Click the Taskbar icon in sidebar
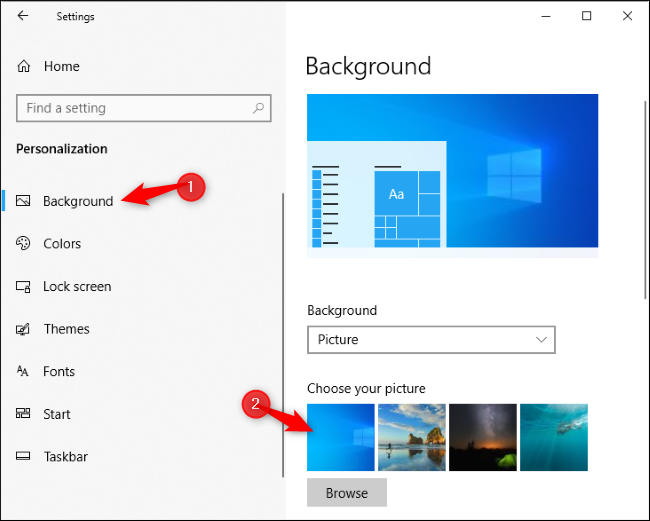The image size is (650, 521). tap(23, 456)
